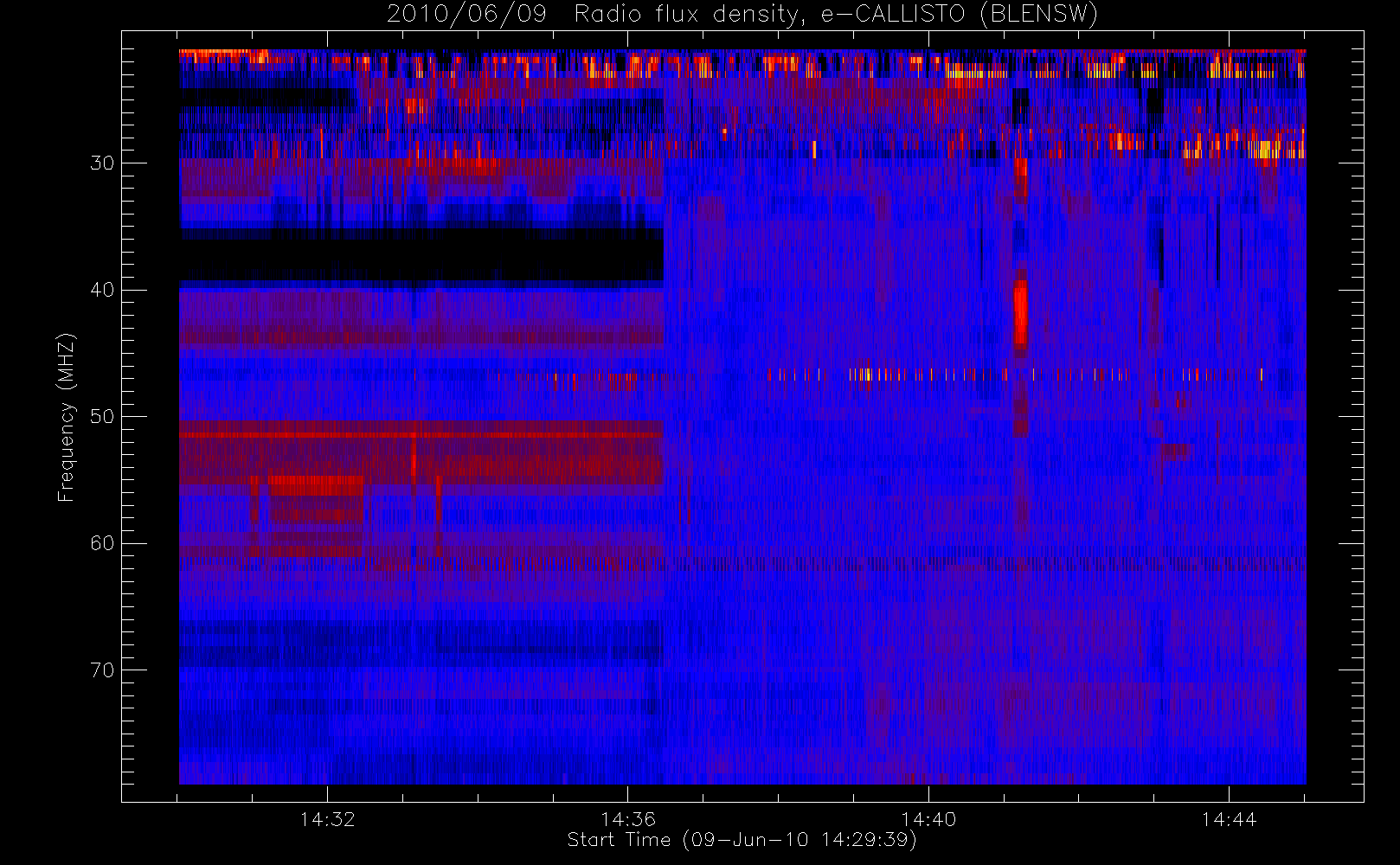1400x865 pixels.
Task: Click the 50 MHz frequency tick label
Action: coord(102,417)
